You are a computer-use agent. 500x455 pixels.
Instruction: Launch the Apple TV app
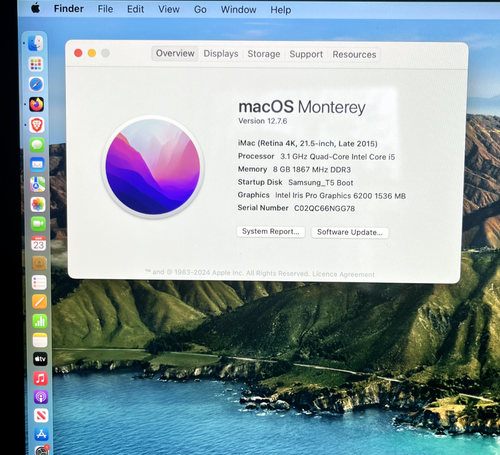click(40, 359)
